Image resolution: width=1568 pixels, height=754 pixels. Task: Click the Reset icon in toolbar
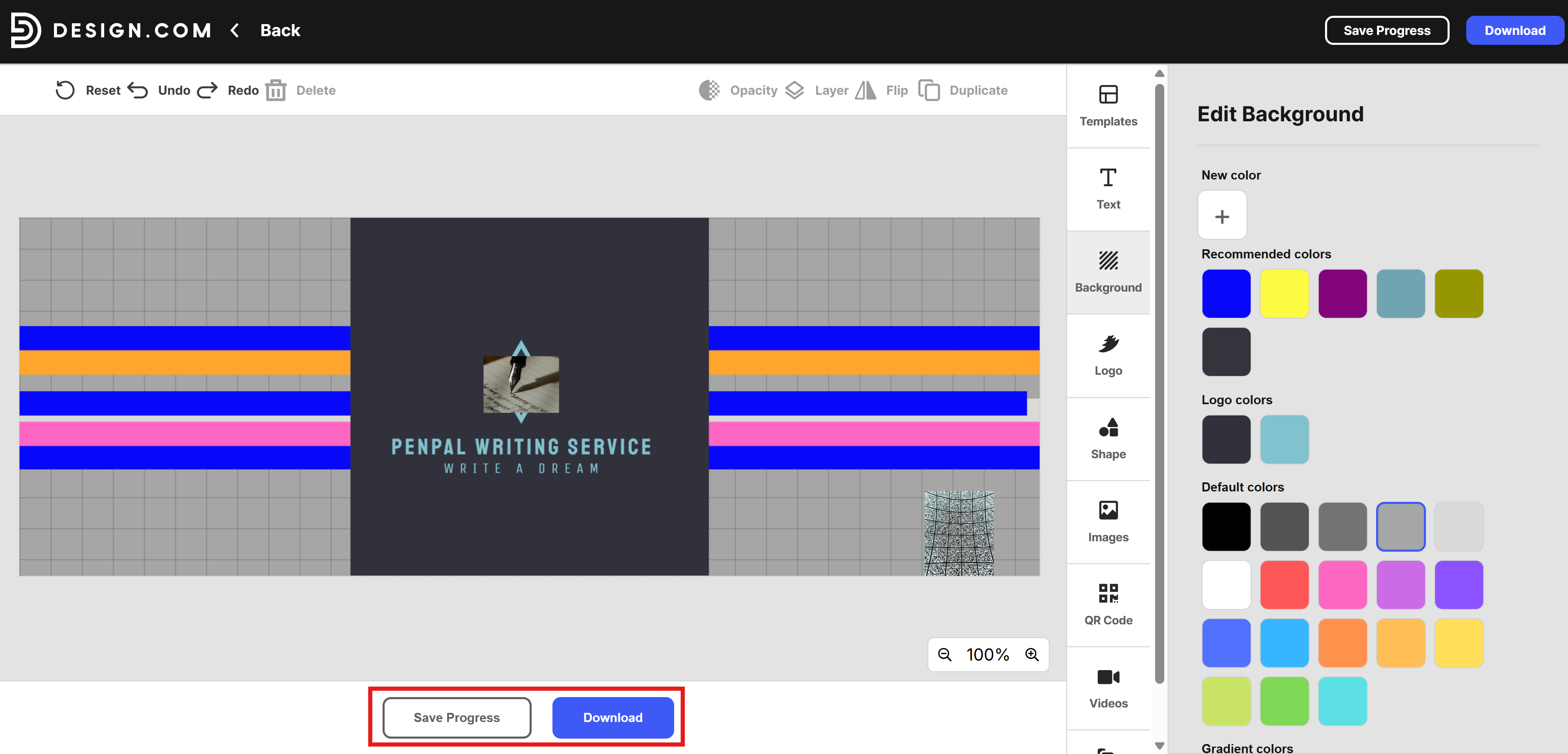[65, 90]
